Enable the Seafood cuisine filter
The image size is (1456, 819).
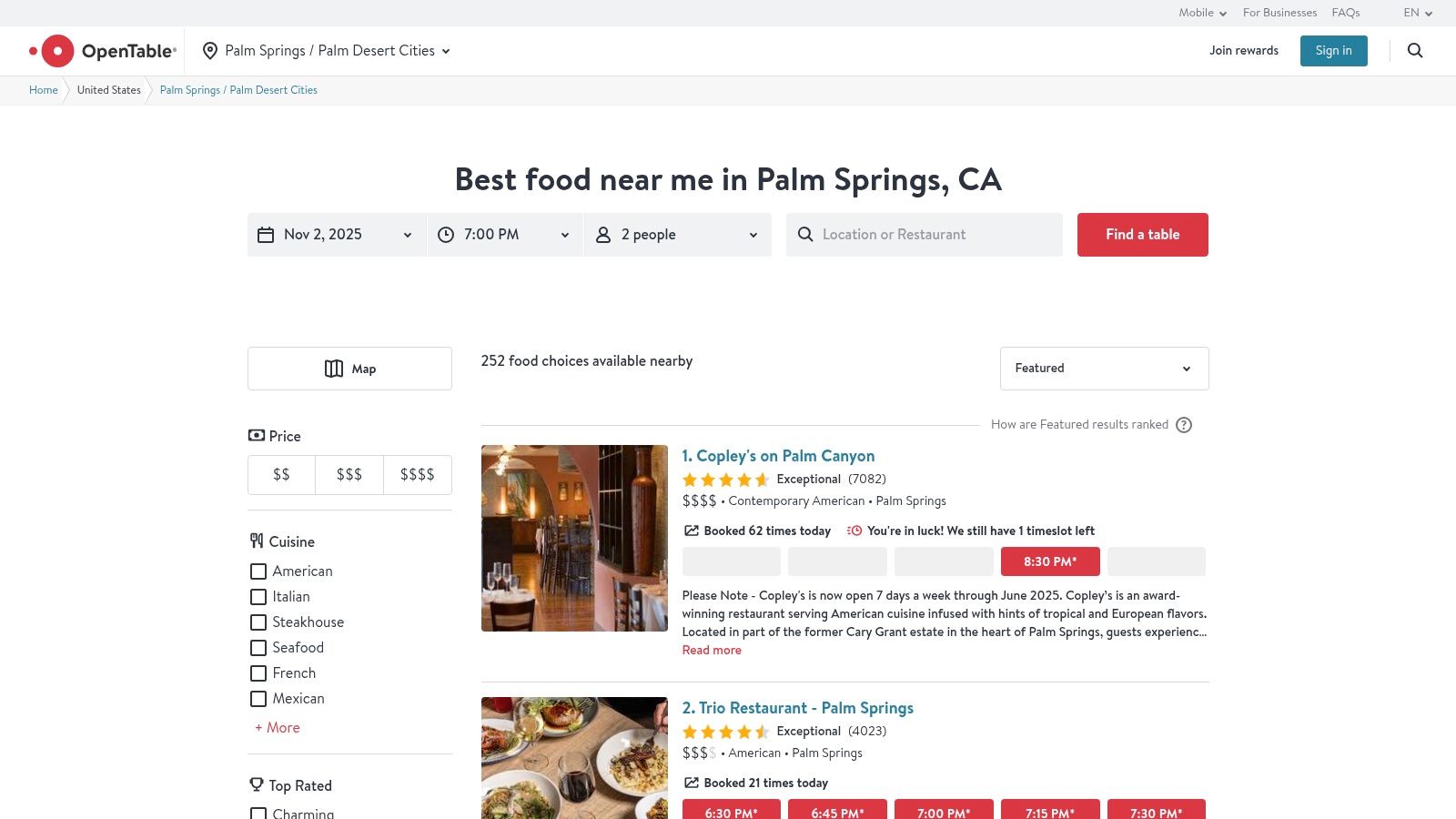pos(258,648)
